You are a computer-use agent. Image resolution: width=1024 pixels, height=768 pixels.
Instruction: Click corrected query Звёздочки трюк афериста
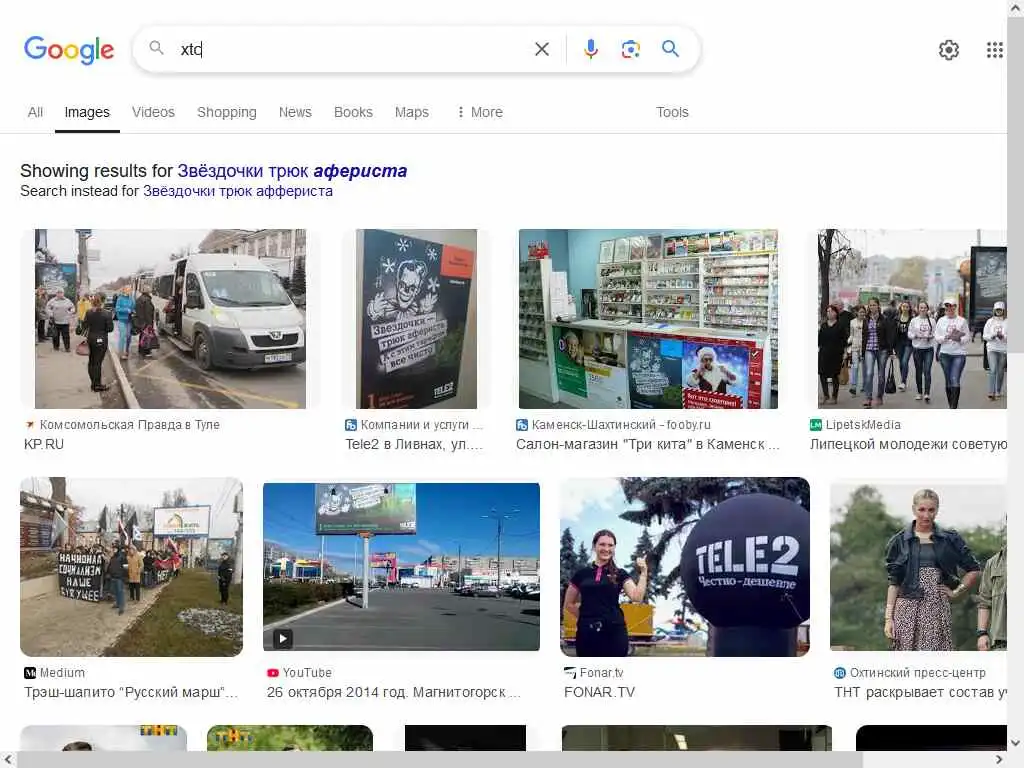292,171
